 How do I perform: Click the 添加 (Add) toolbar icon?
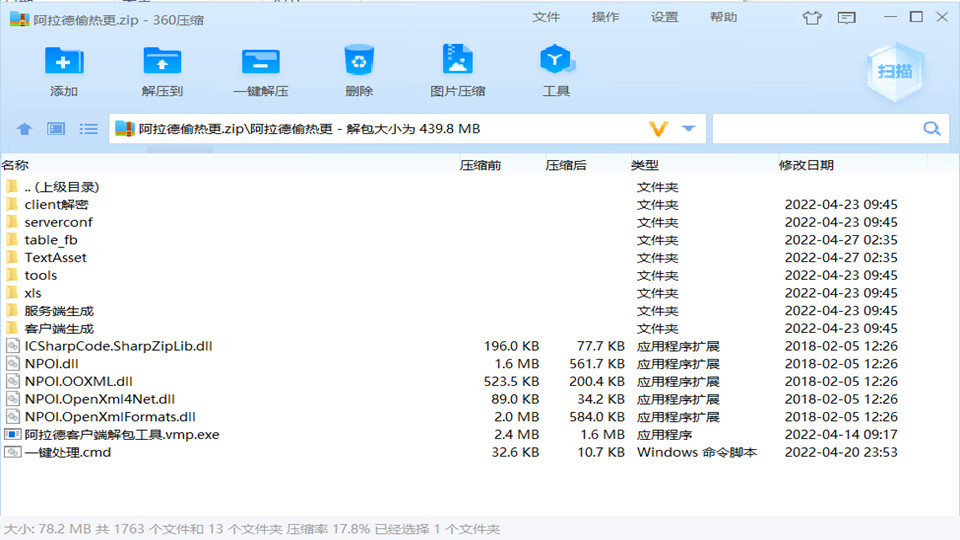pos(64,61)
